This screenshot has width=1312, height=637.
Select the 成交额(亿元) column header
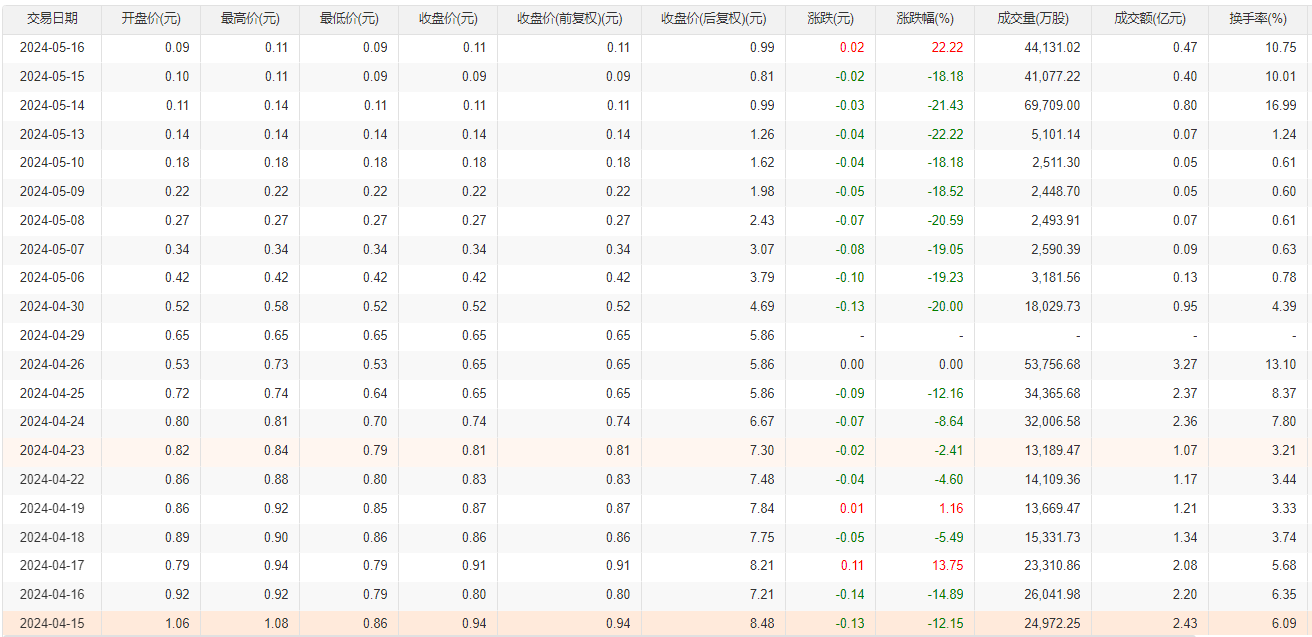click(x=1150, y=19)
